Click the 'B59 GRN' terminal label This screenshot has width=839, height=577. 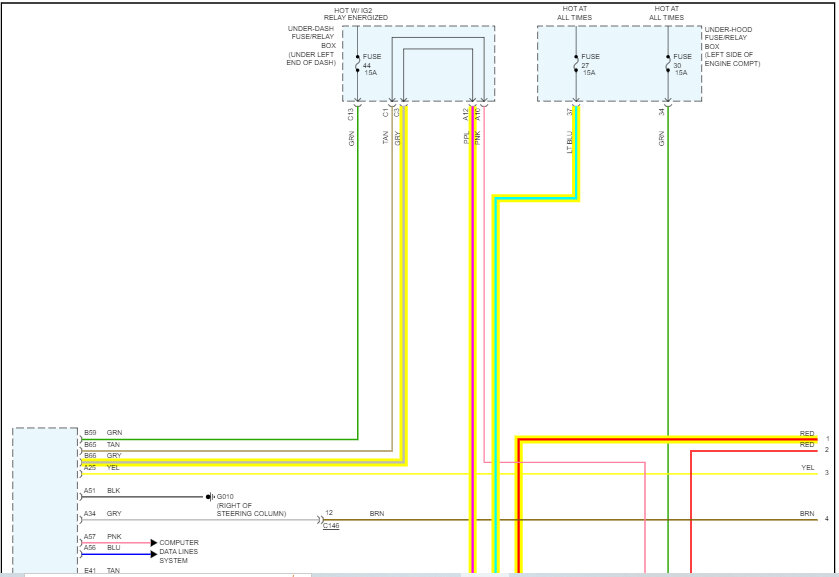point(103,432)
